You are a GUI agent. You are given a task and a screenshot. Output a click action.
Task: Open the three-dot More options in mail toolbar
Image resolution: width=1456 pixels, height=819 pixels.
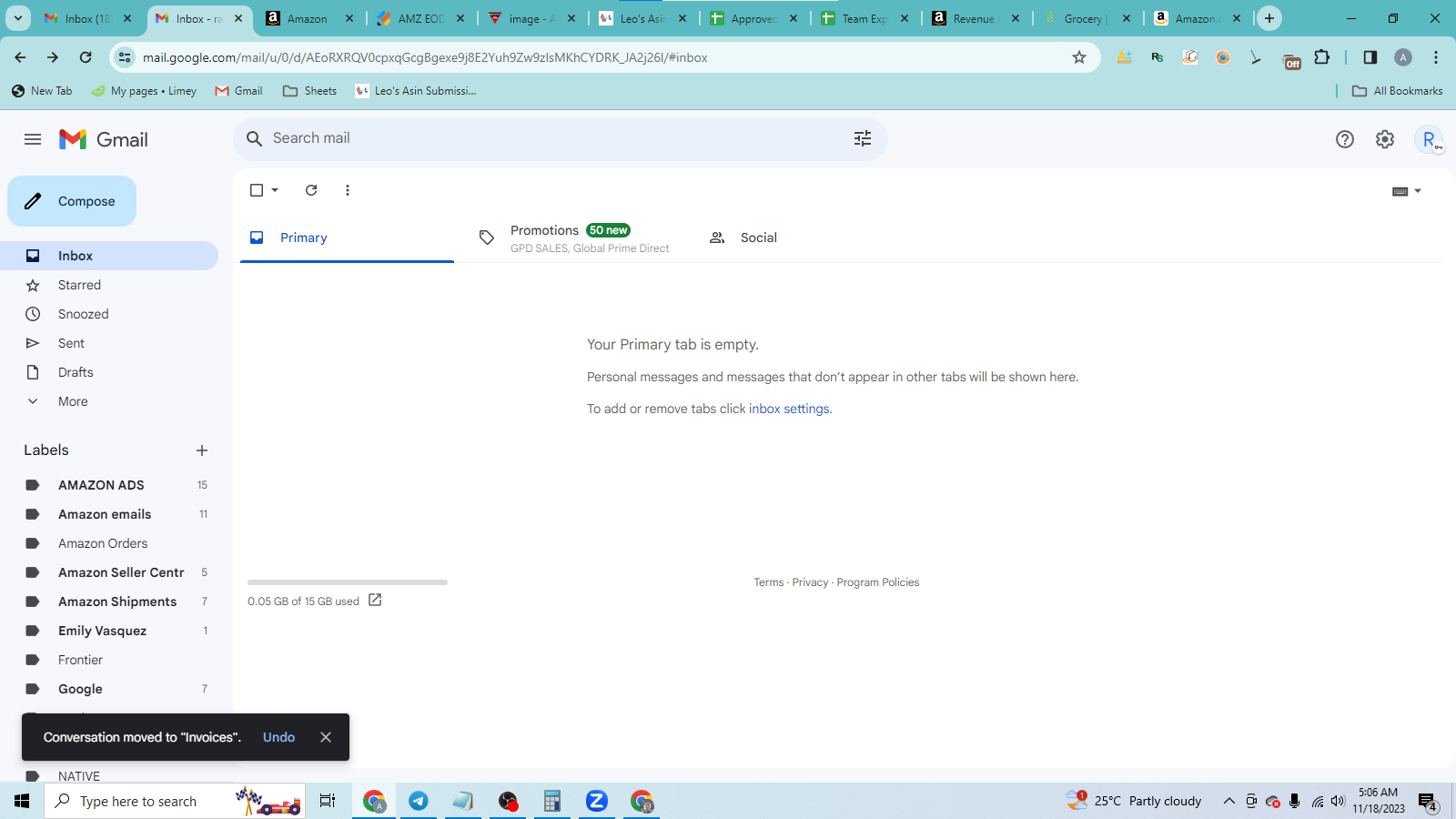348,190
